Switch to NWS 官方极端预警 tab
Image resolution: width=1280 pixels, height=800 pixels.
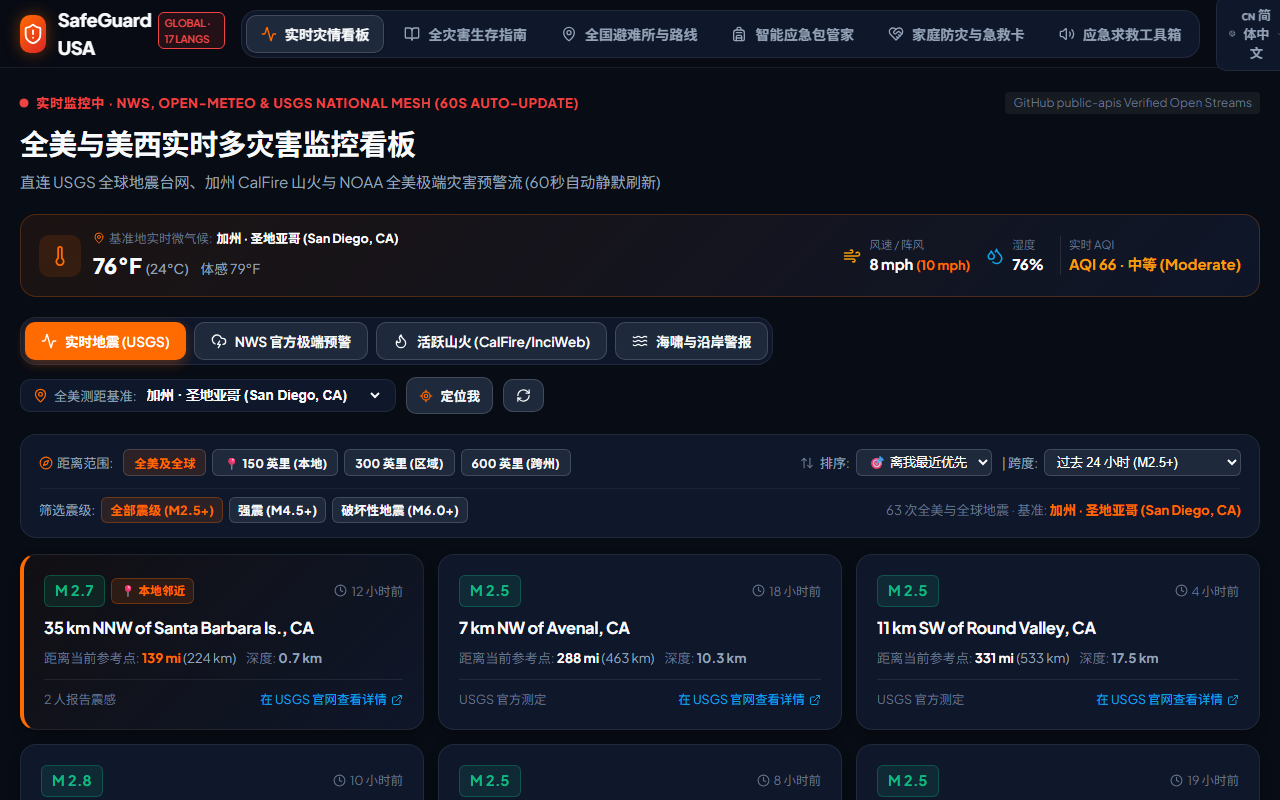tap(281, 341)
